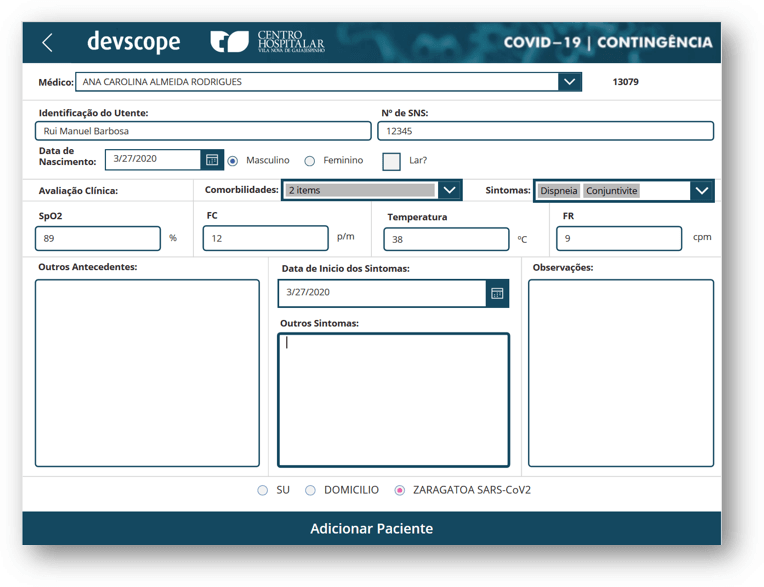Choose the DOMICILIO destination option
Image resolution: width=764 pixels, height=587 pixels.
click(311, 491)
